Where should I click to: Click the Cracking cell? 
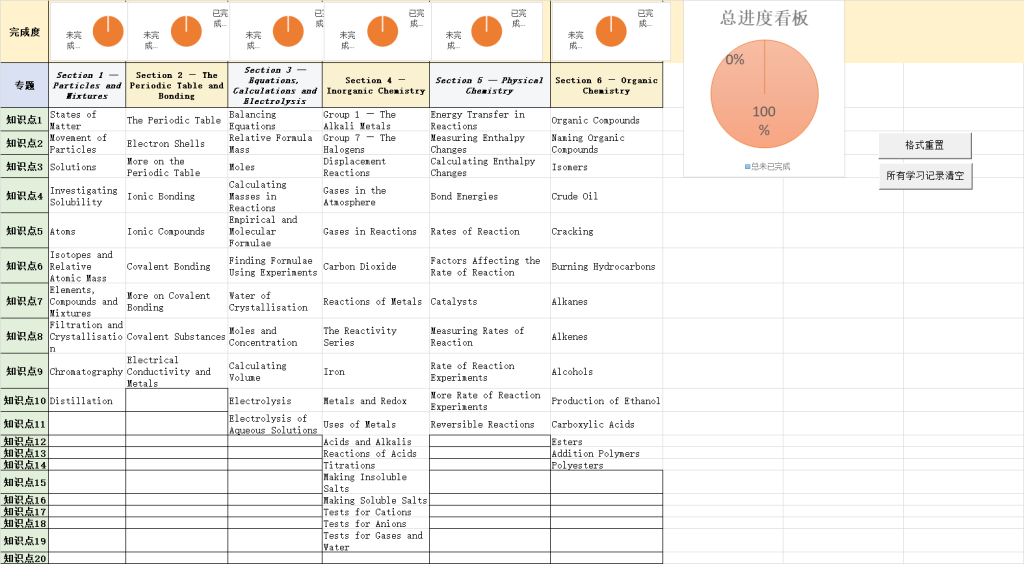pyautogui.click(x=607, y=231)
